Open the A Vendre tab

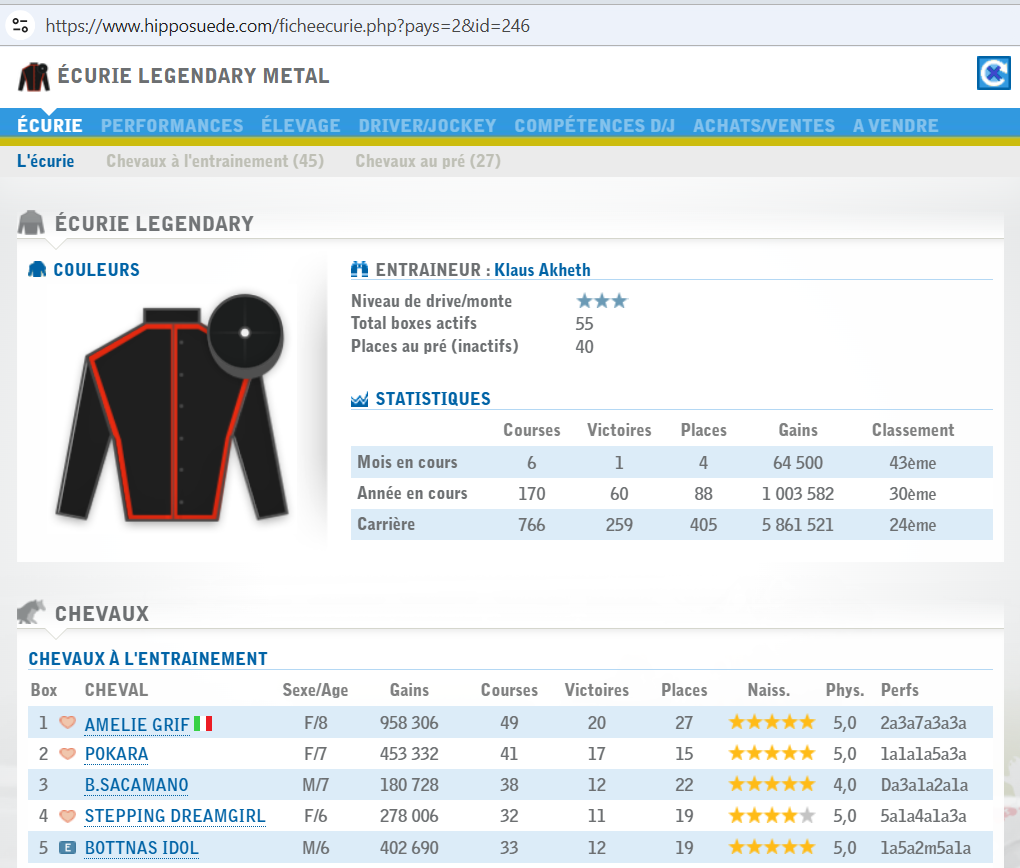[896, 126]
